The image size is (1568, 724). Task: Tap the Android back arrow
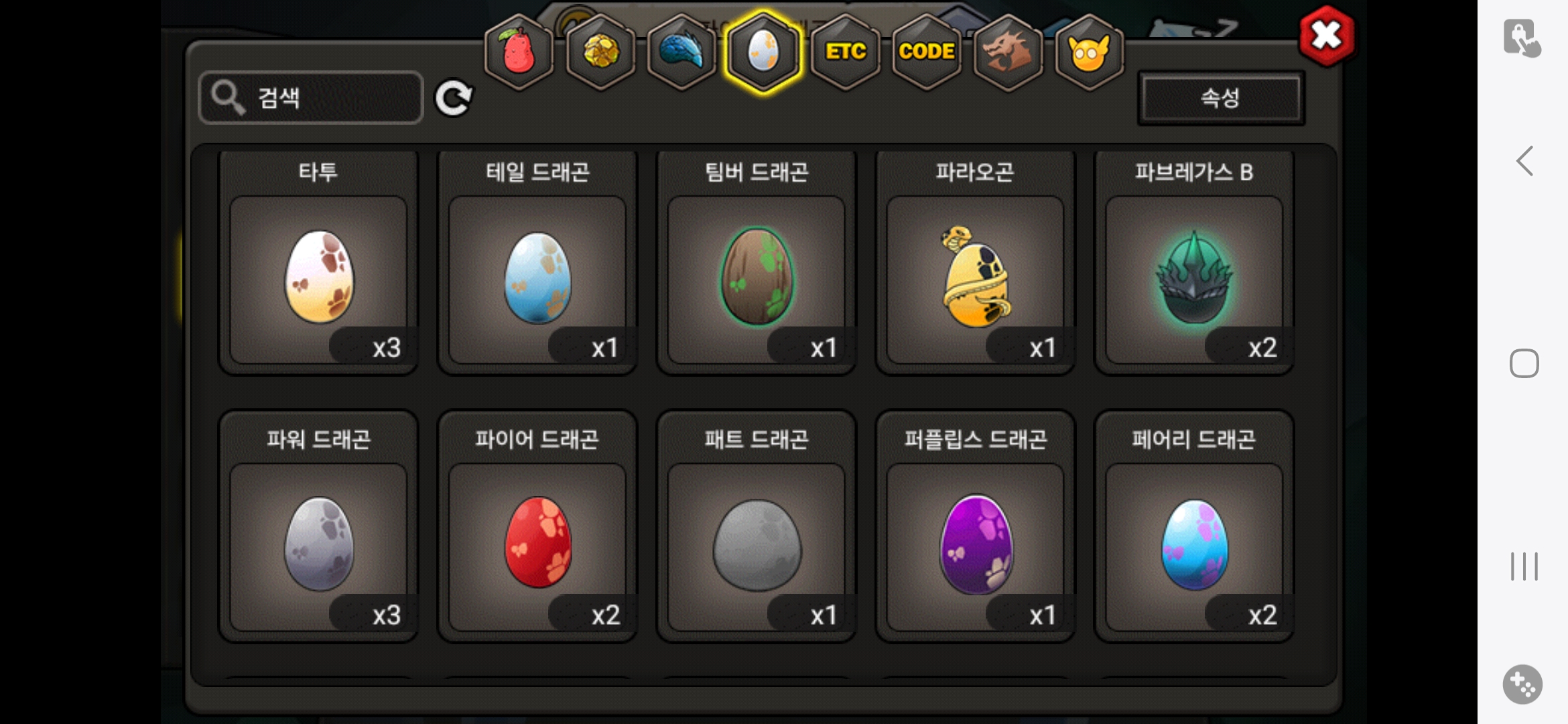(x=1524, y=161)
